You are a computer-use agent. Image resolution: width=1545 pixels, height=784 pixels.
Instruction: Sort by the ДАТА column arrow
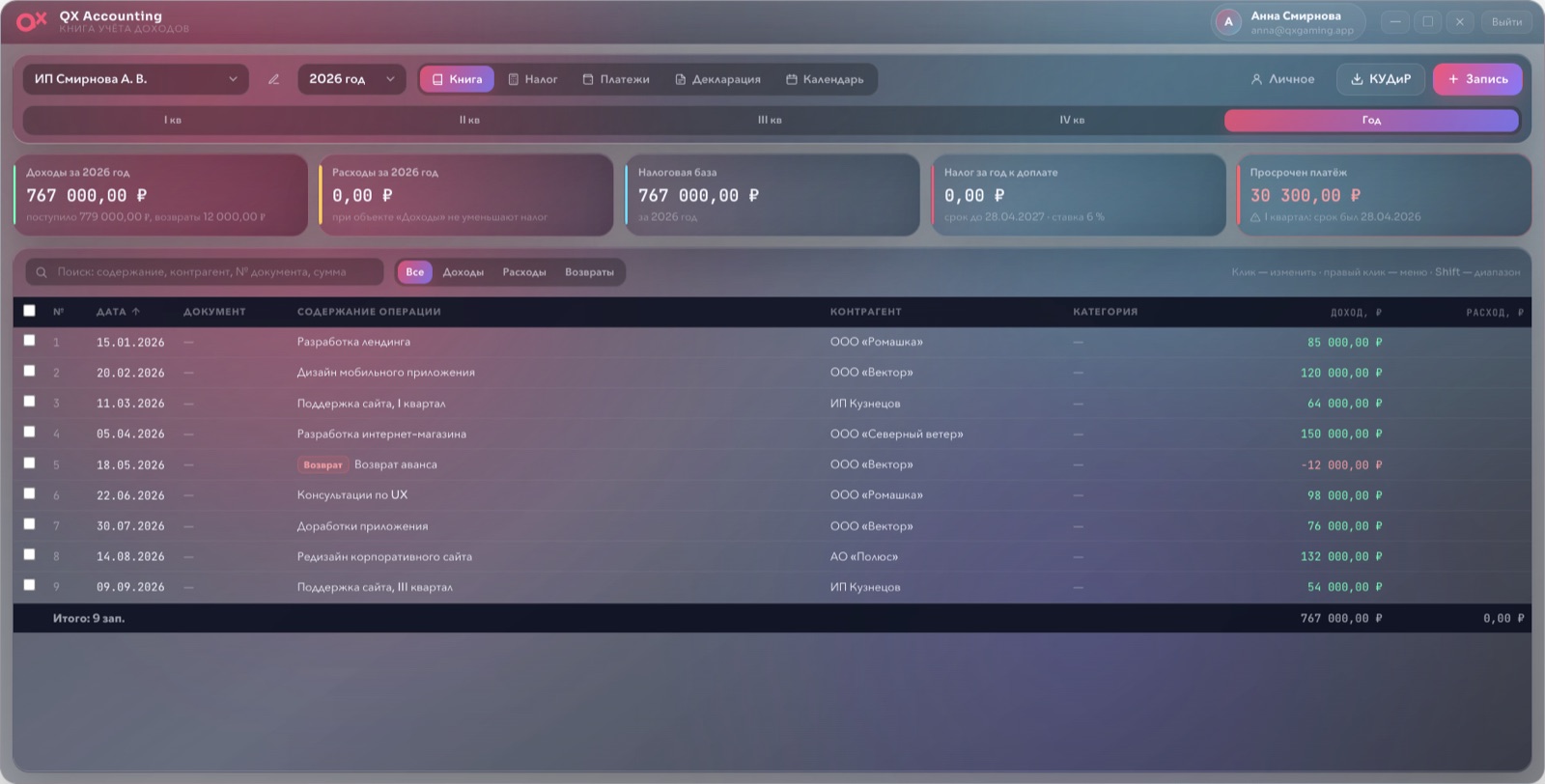pos(136,312)
